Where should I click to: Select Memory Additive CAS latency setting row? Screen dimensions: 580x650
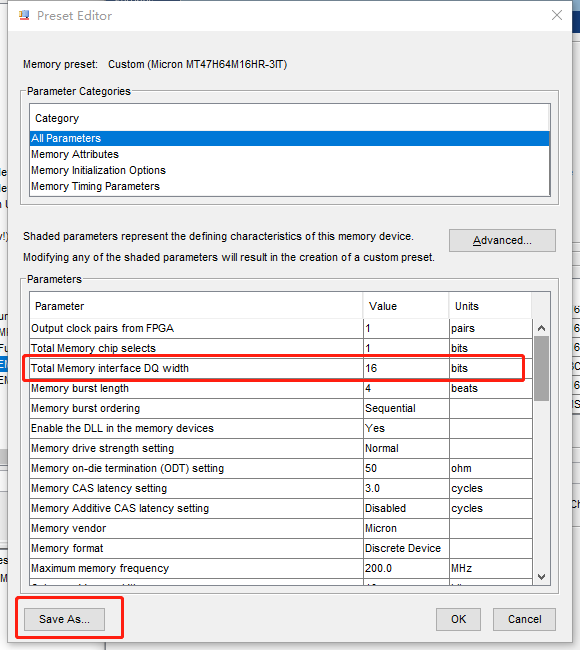tap(281, 508)
